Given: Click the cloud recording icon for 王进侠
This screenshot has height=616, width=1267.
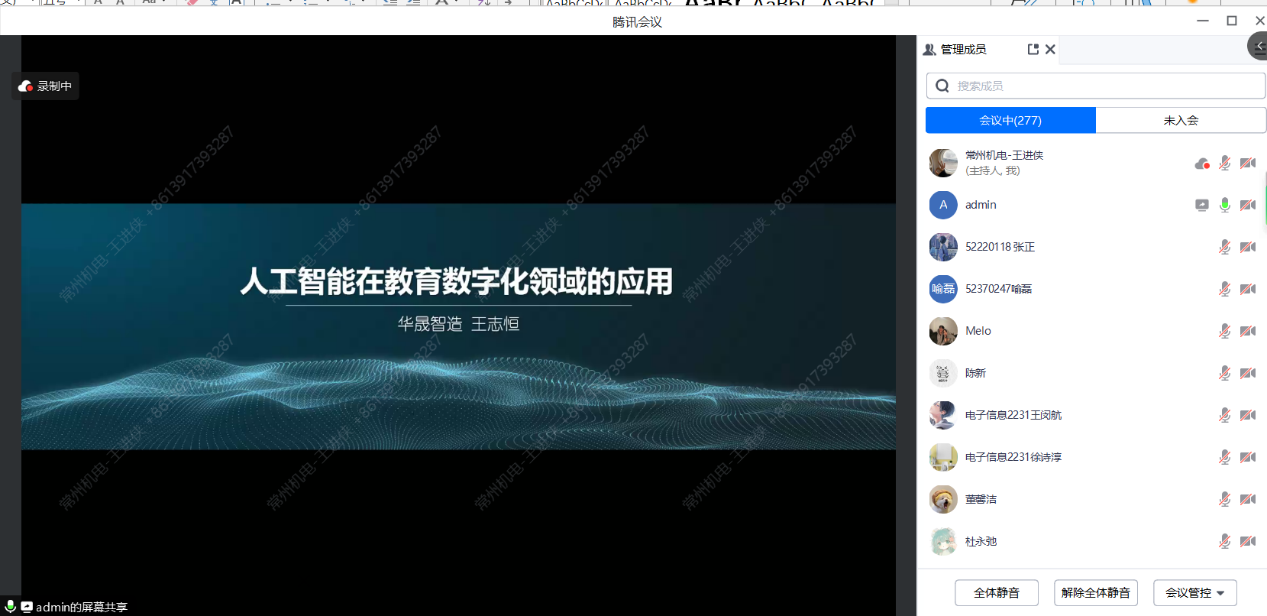Looking at the screenshot, I should [1202, 163].
